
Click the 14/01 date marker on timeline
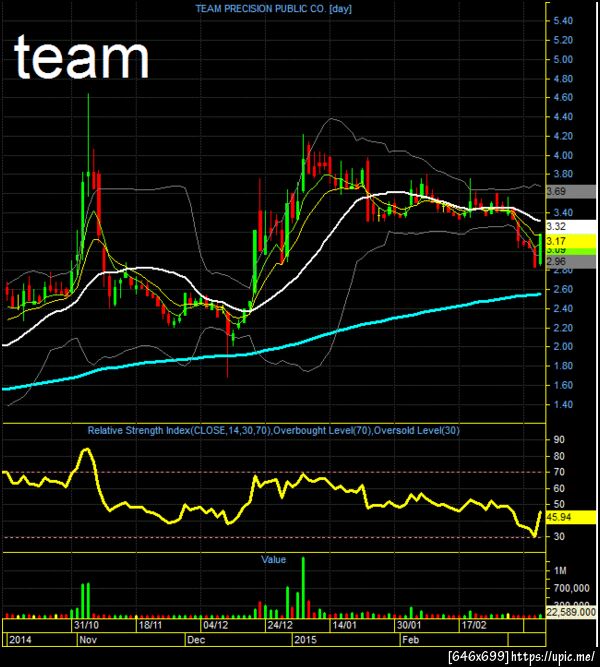(x=344, y=625)
